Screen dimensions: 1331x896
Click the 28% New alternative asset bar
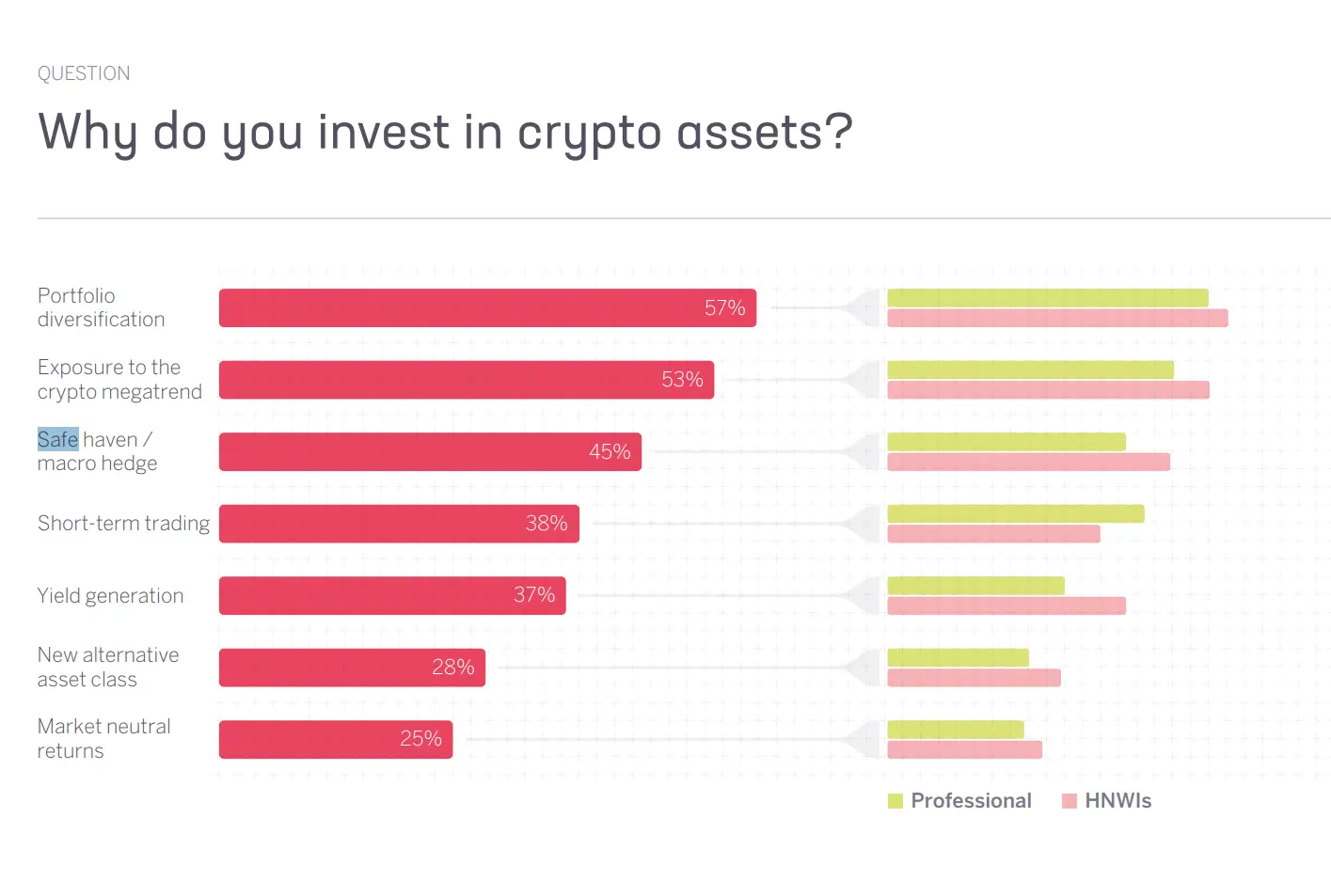(x=352, y=668)
